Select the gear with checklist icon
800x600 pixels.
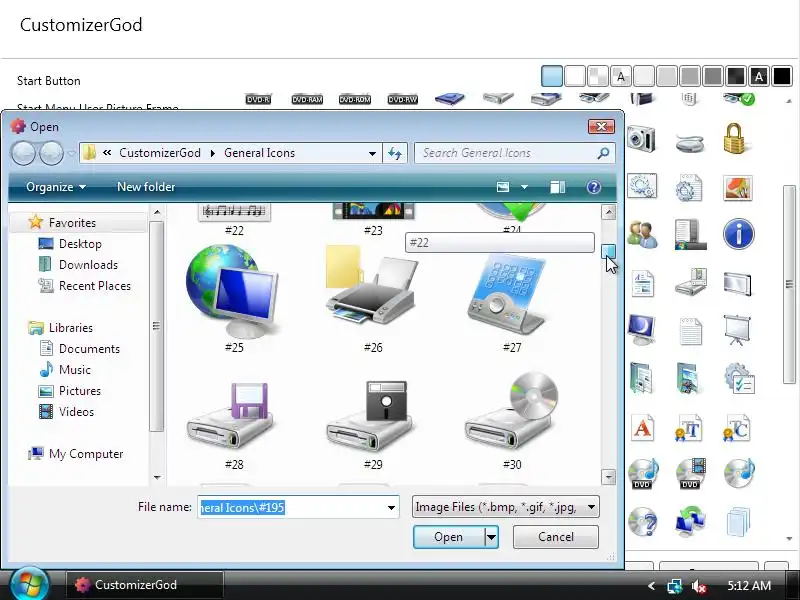tap(739, 379)
